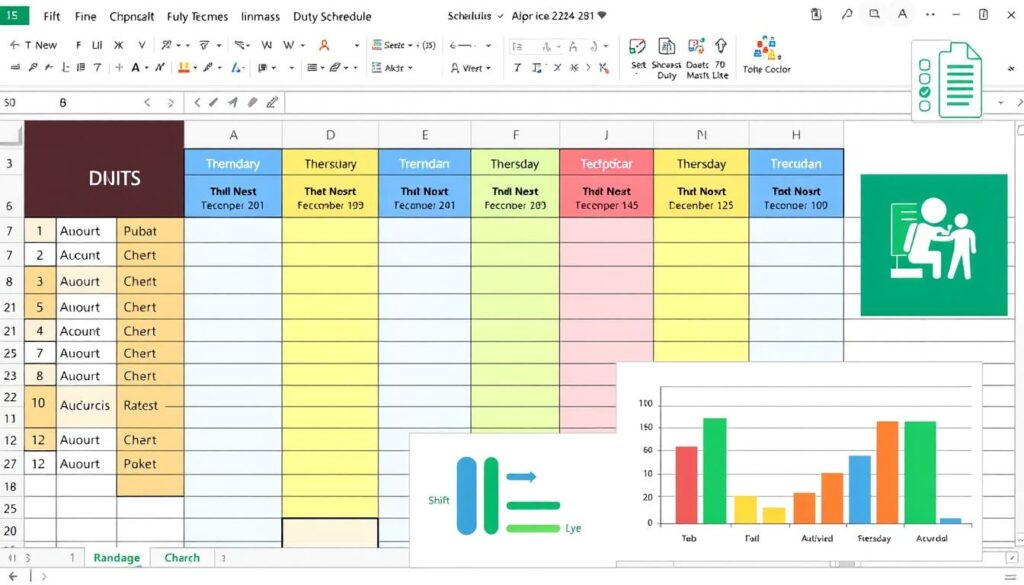
Task: Open the Chpncalt menu
Action: point(132,16)
